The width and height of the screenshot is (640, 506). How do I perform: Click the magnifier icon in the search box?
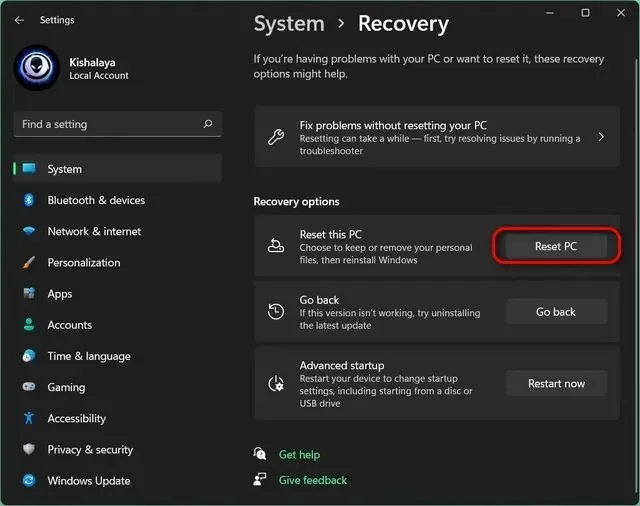208,124
